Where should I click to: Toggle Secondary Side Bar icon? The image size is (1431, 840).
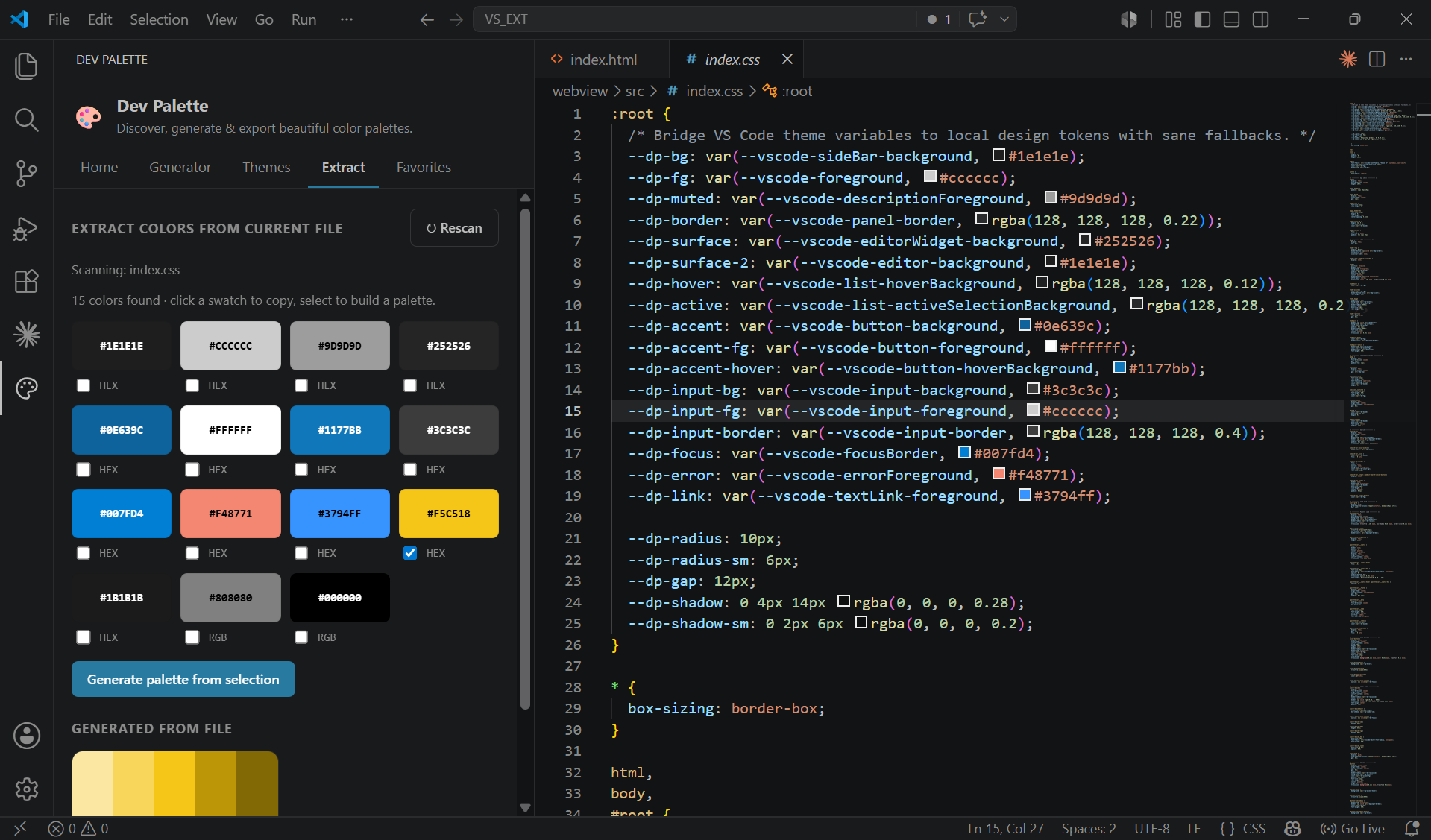pyautogui.click(x=1260, y=19)
